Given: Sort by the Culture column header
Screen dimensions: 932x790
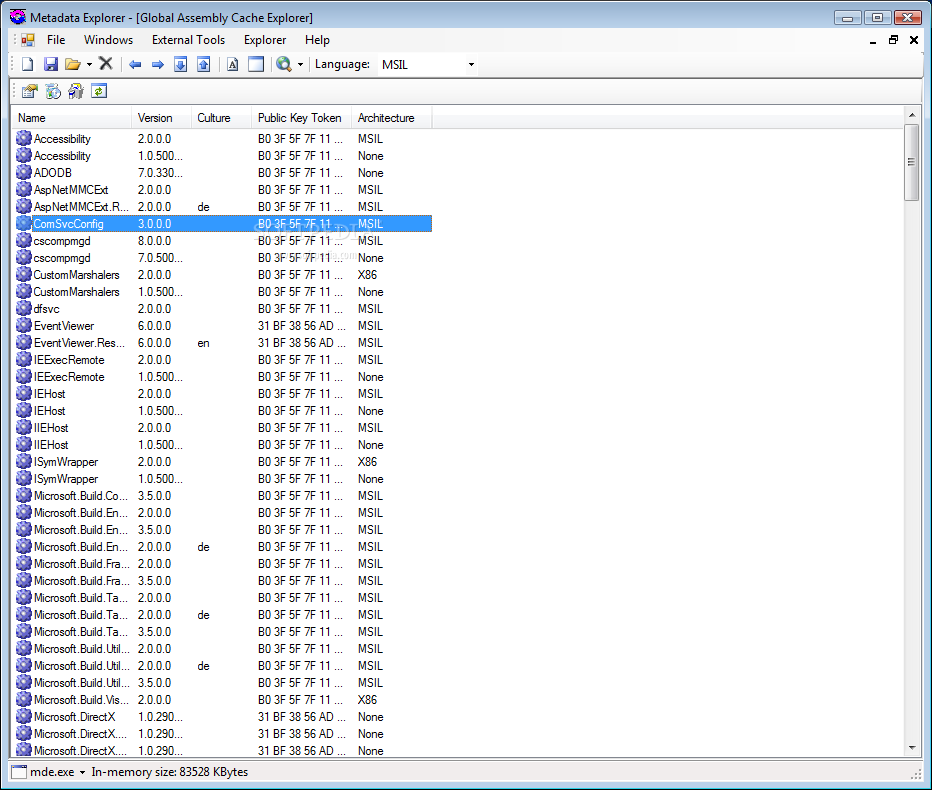Looking at the screenshot, I should click(221, 118).
